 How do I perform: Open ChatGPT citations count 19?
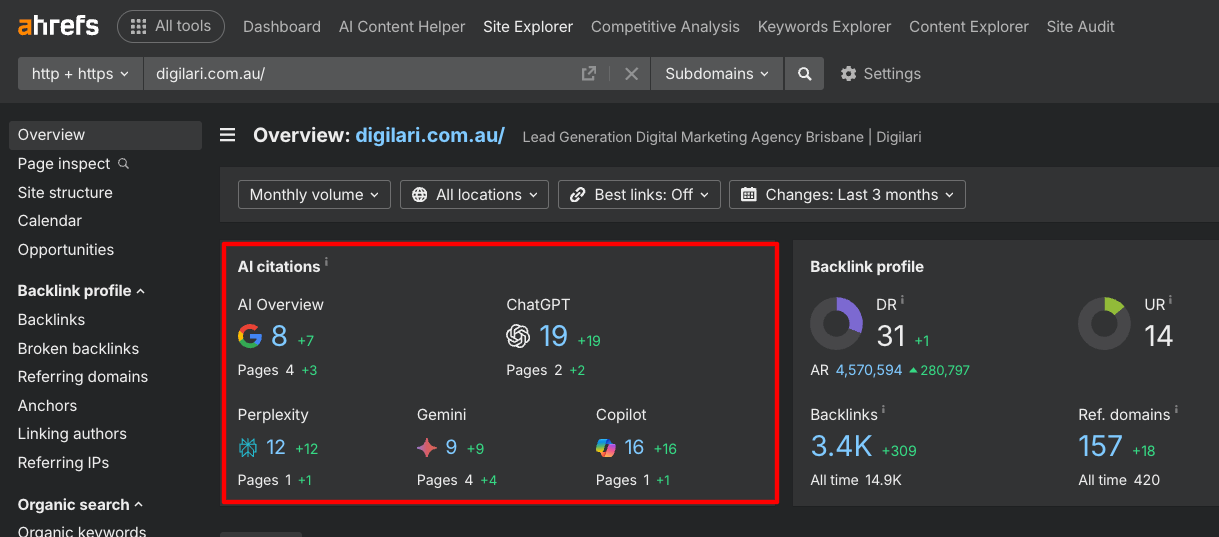(554, 336)
